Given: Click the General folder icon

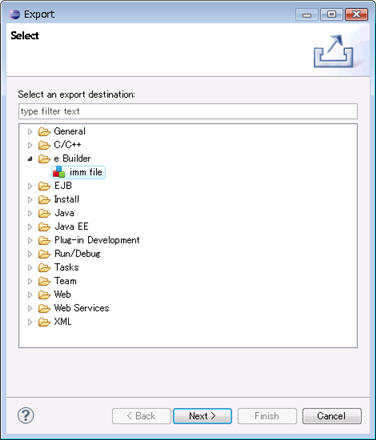Looking at the screenshot, I should point(44,132).
